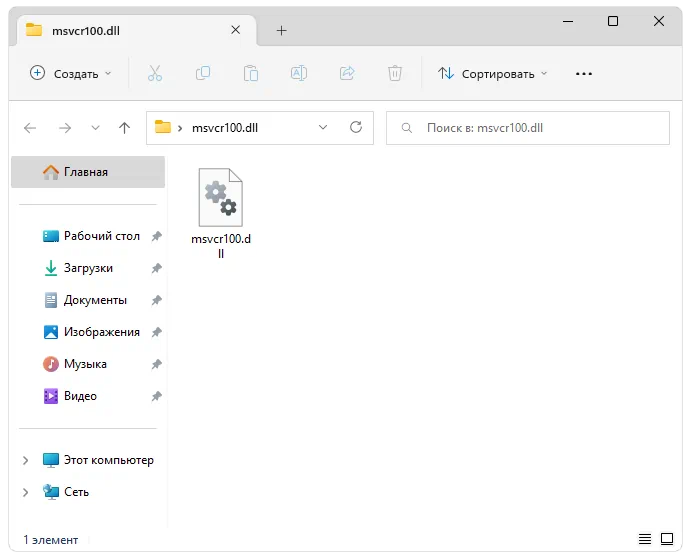Minimize the Explorer window
This screenshot has width=688, height=558.
(568, 21)
